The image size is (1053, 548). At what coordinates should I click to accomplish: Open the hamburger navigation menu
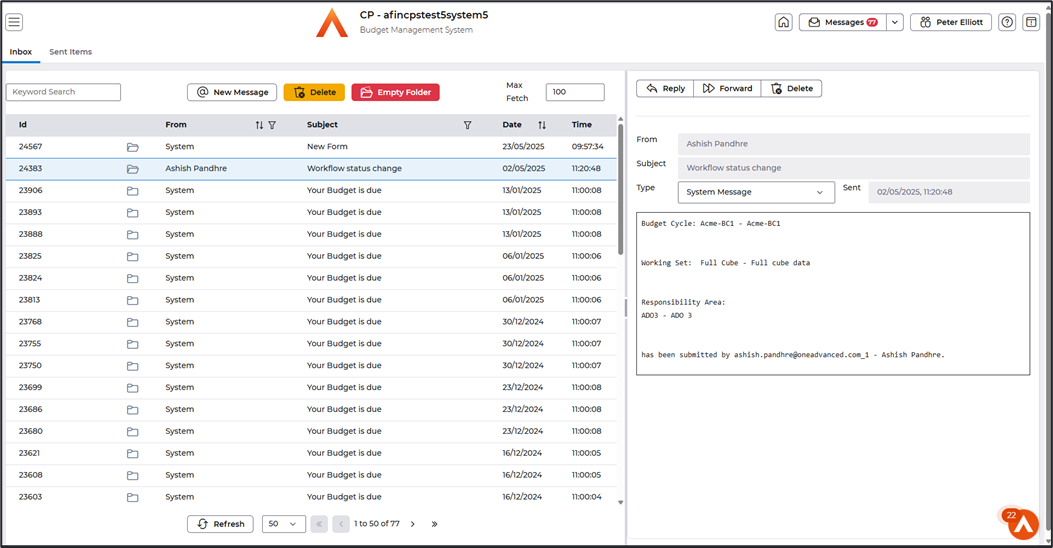[14, 22]
